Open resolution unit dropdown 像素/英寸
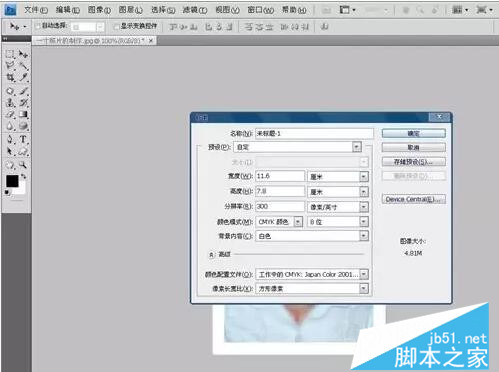499x372 pixels. coord(364,207)
